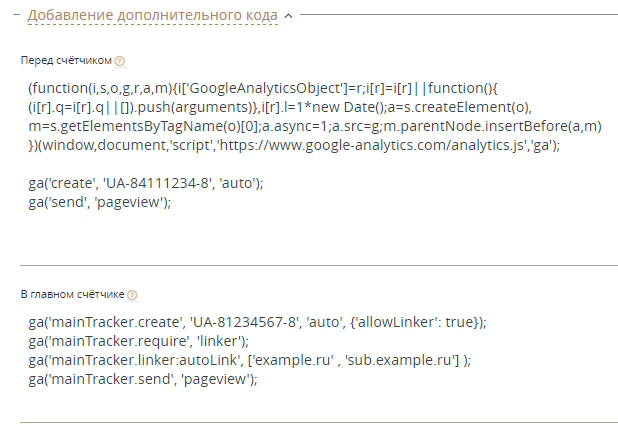Click the mainTracker.linker:autoLink code line

pyautogui.click(x=249, y=360)
